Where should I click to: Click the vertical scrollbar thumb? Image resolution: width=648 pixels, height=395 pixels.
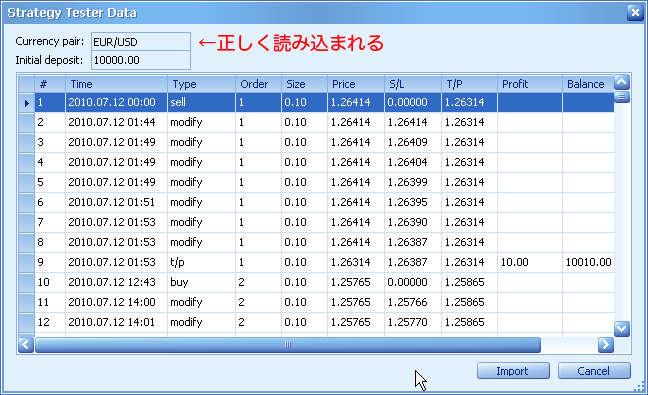click(x=622, y=97)
